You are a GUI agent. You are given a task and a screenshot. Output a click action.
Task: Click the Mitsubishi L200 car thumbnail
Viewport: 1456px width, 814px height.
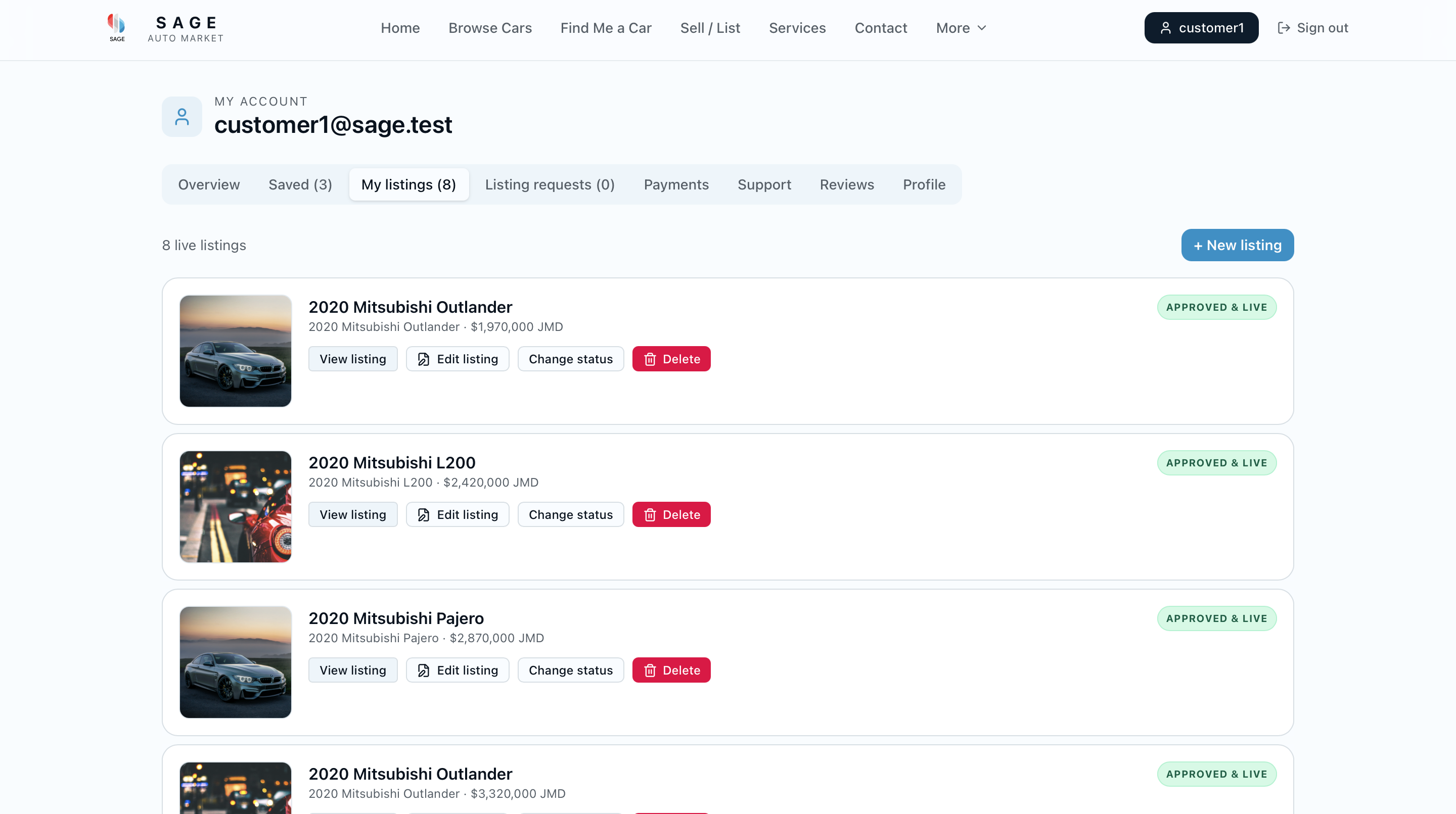[235, 507]
